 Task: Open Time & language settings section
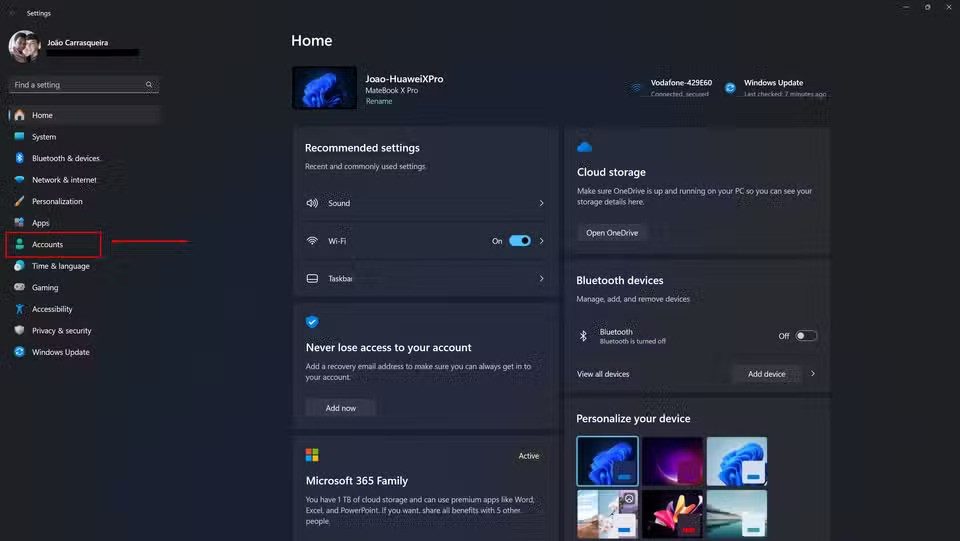point(60,266)
